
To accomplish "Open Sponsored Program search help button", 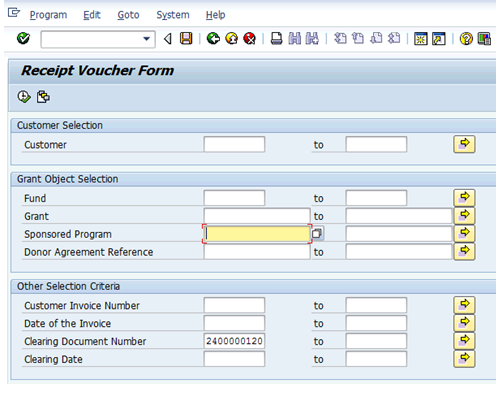I will coord(317,233).
